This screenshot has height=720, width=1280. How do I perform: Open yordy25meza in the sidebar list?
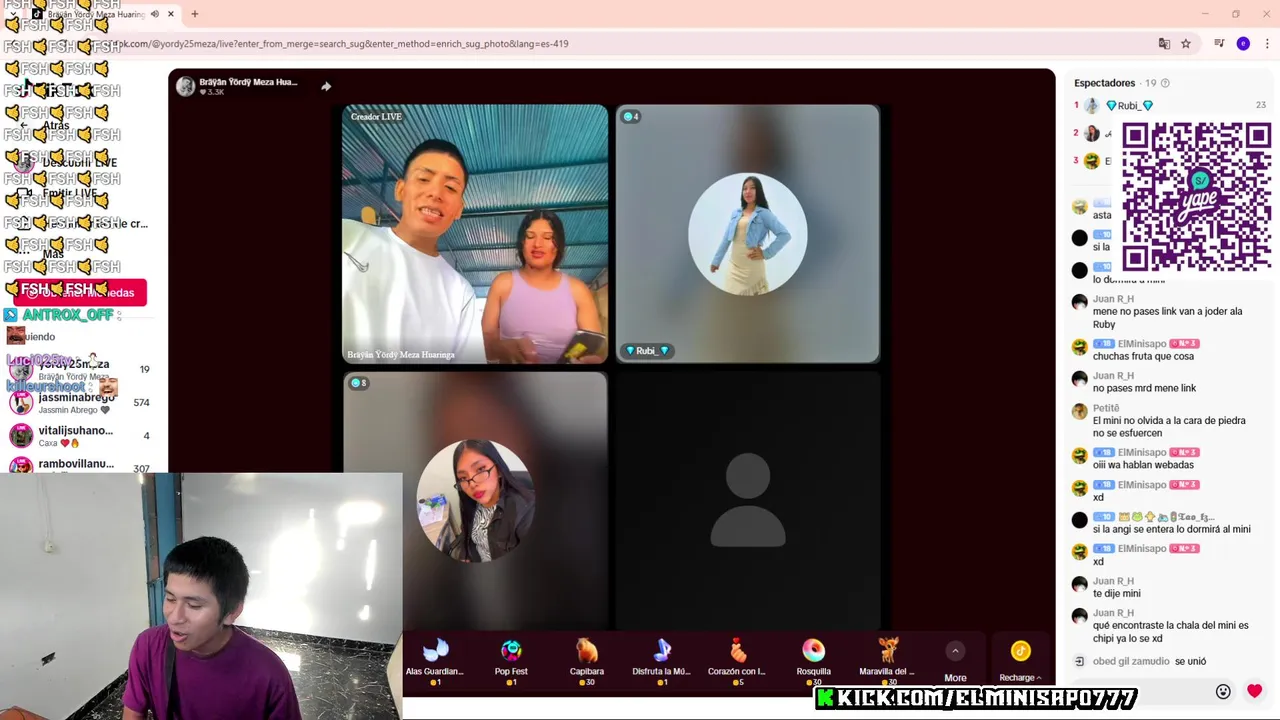78,369
